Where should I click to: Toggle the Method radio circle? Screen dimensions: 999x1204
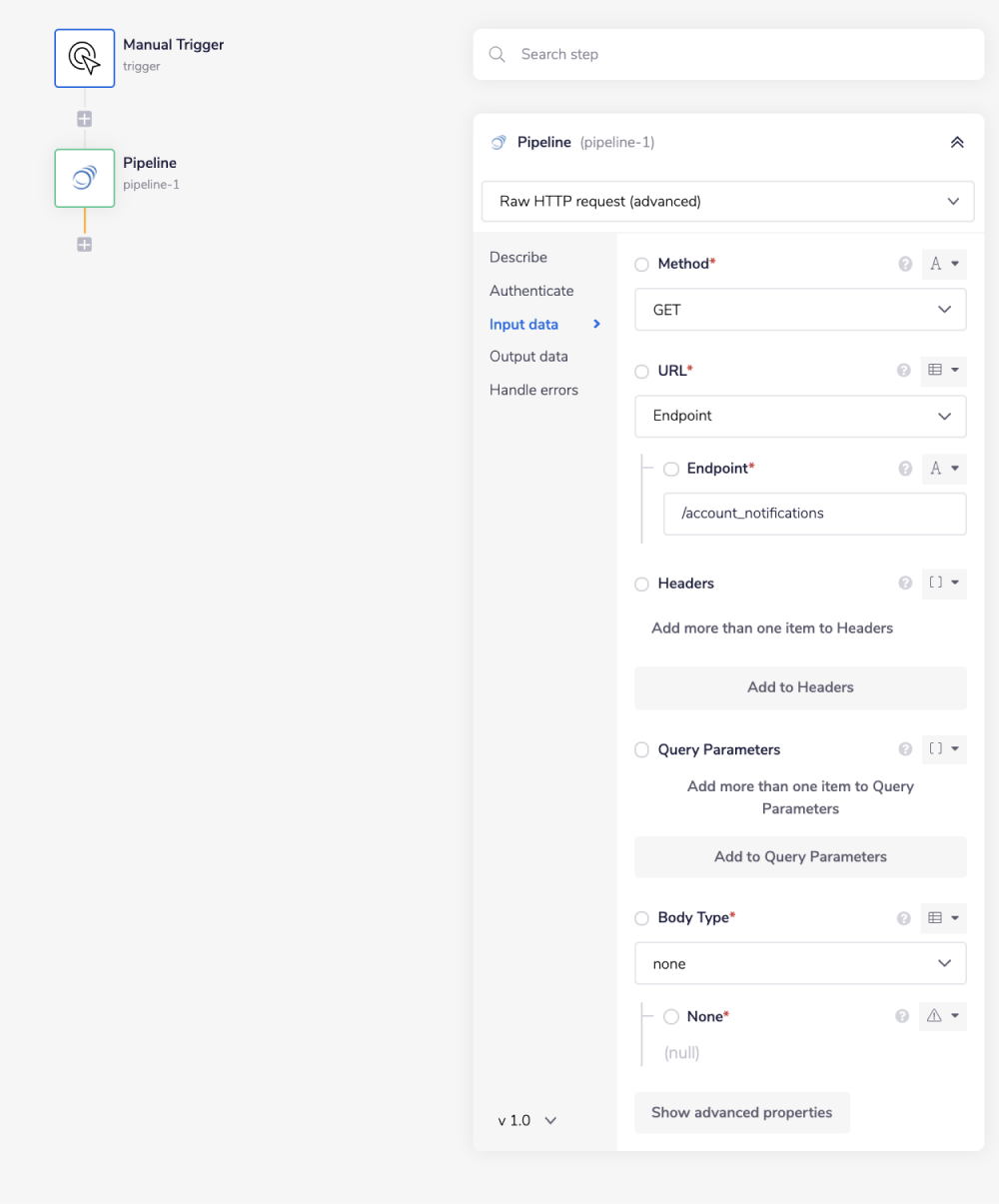[642, 265]
